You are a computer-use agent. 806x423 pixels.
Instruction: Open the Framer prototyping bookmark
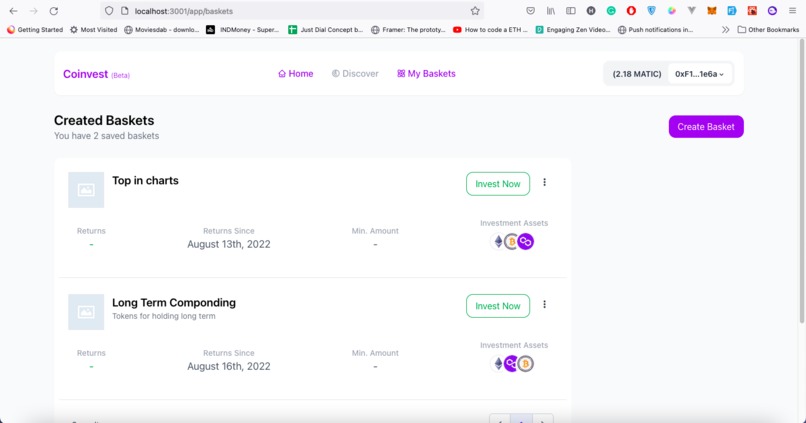click(x=408, y=30)
